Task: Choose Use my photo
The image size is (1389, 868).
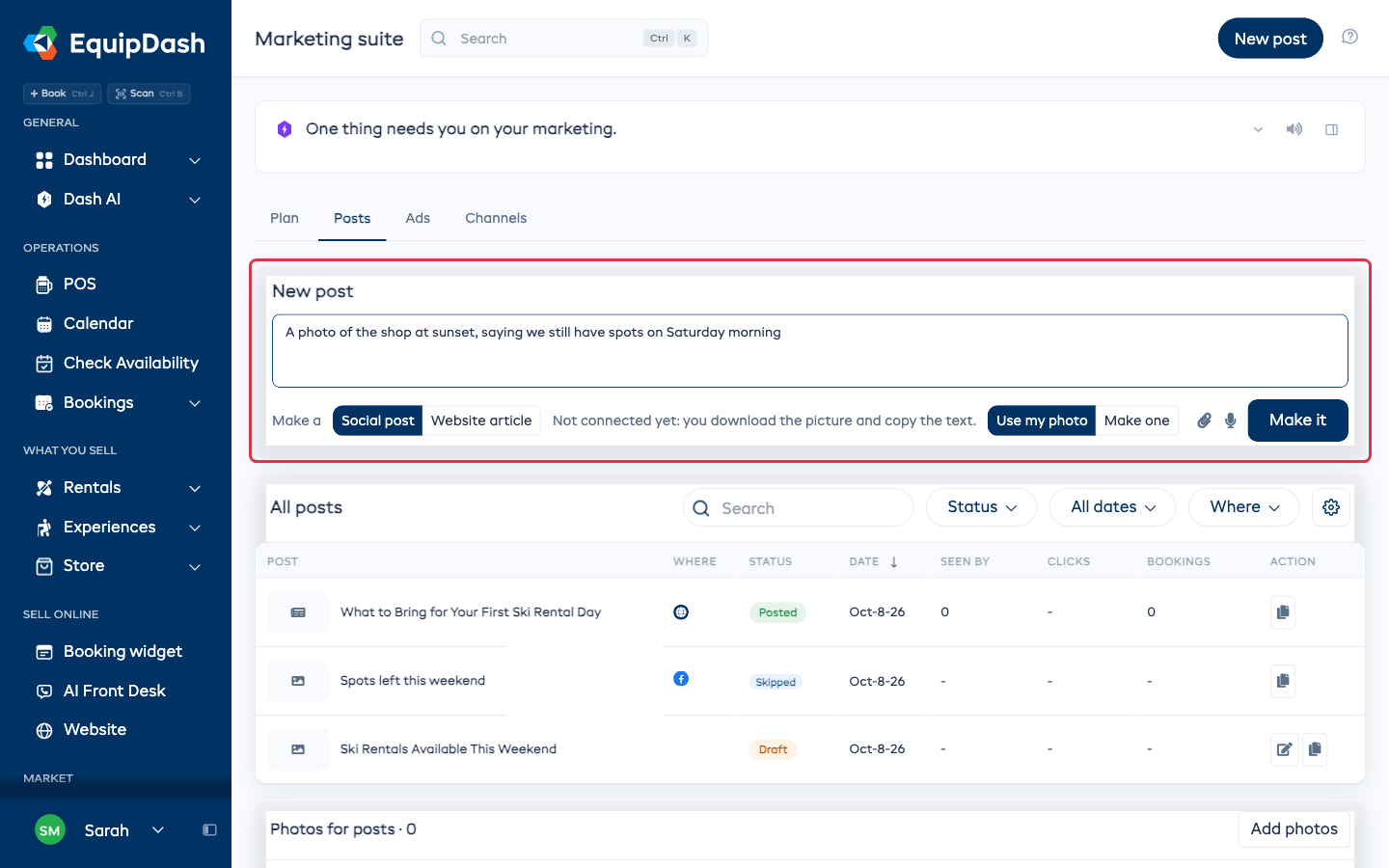Action: point(1042,420)
